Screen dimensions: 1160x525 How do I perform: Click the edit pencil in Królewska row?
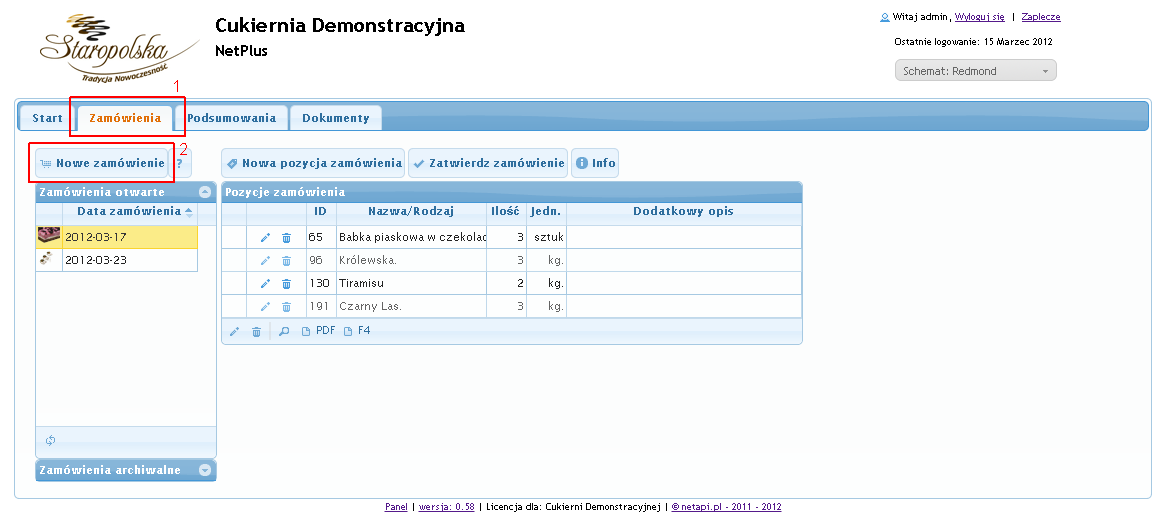pyautogui.click(x=265, y=261)
